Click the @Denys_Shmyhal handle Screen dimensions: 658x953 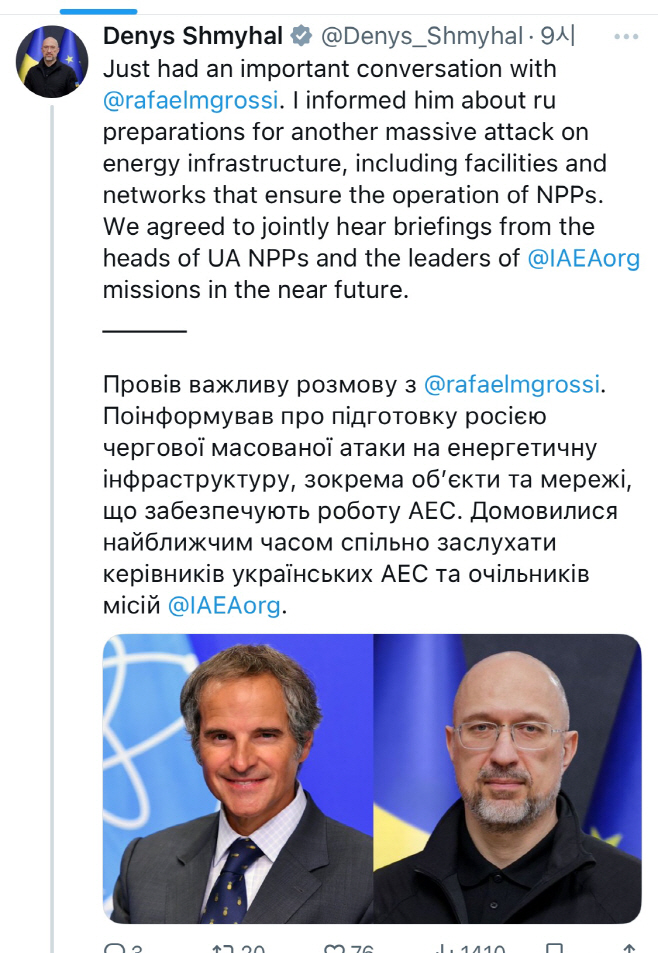pos(421,37)
